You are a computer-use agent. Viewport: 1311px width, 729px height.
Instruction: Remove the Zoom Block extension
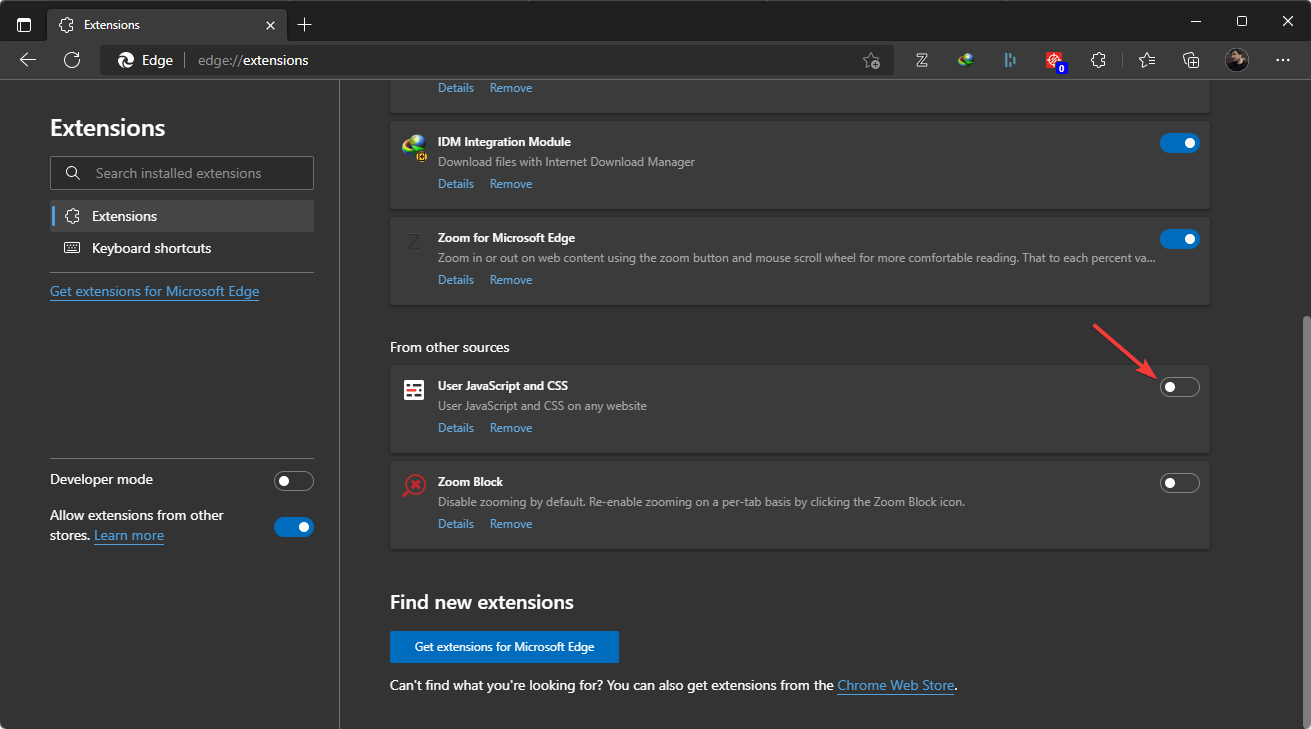tap(511, 524)
